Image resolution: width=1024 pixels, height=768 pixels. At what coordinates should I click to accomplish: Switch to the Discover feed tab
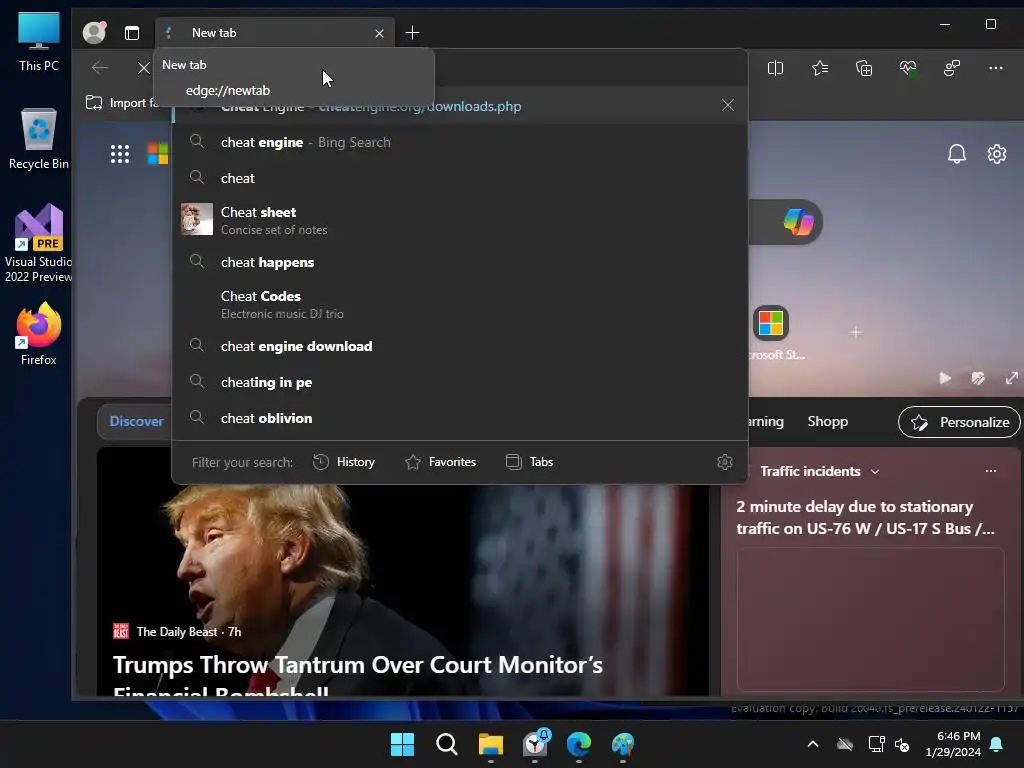pos(136,421)
